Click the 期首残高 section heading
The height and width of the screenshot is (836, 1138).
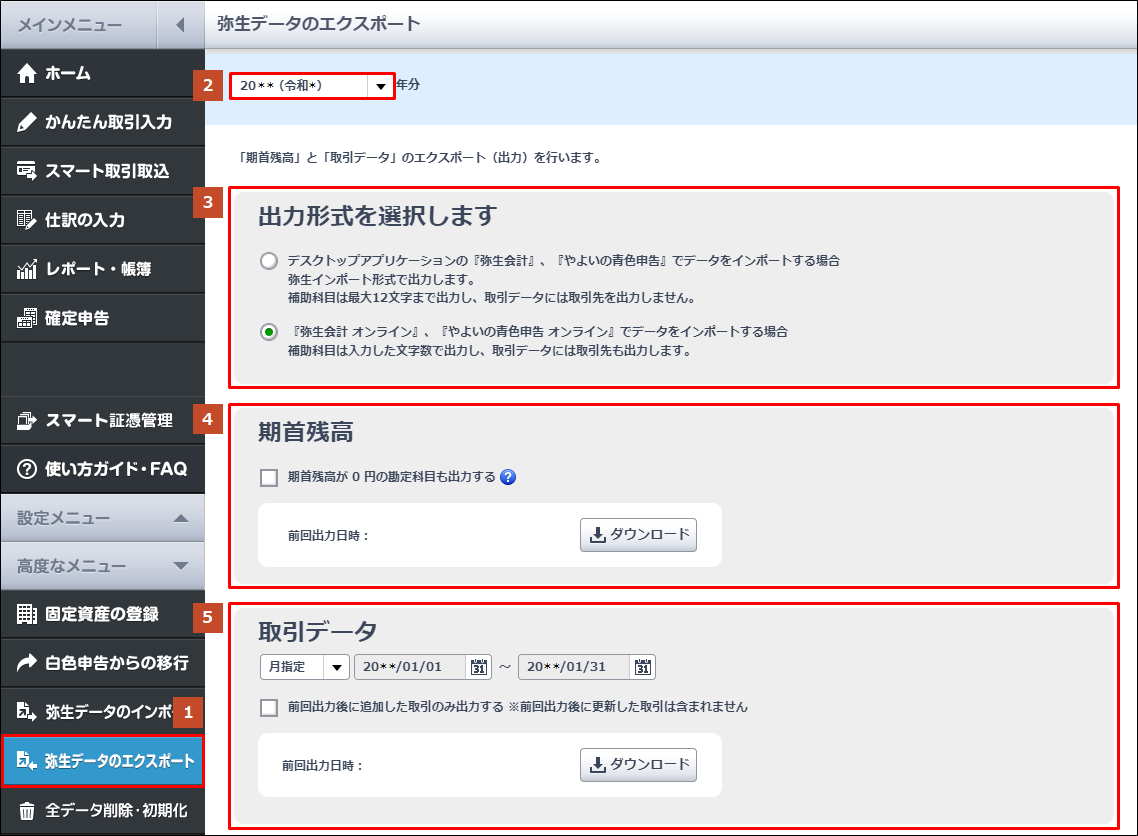(x=306, y=432)
